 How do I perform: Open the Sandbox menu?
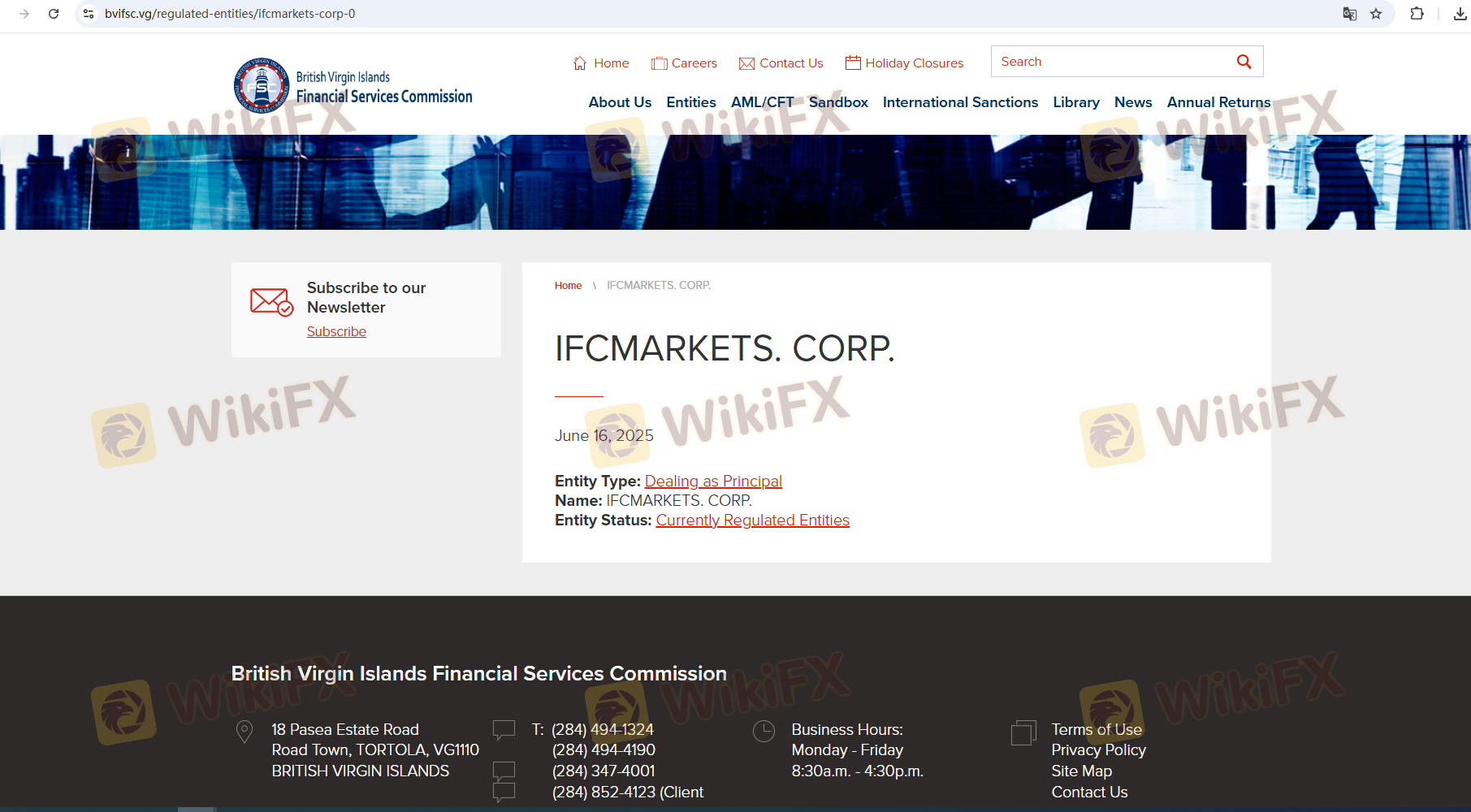pos(838,102)
